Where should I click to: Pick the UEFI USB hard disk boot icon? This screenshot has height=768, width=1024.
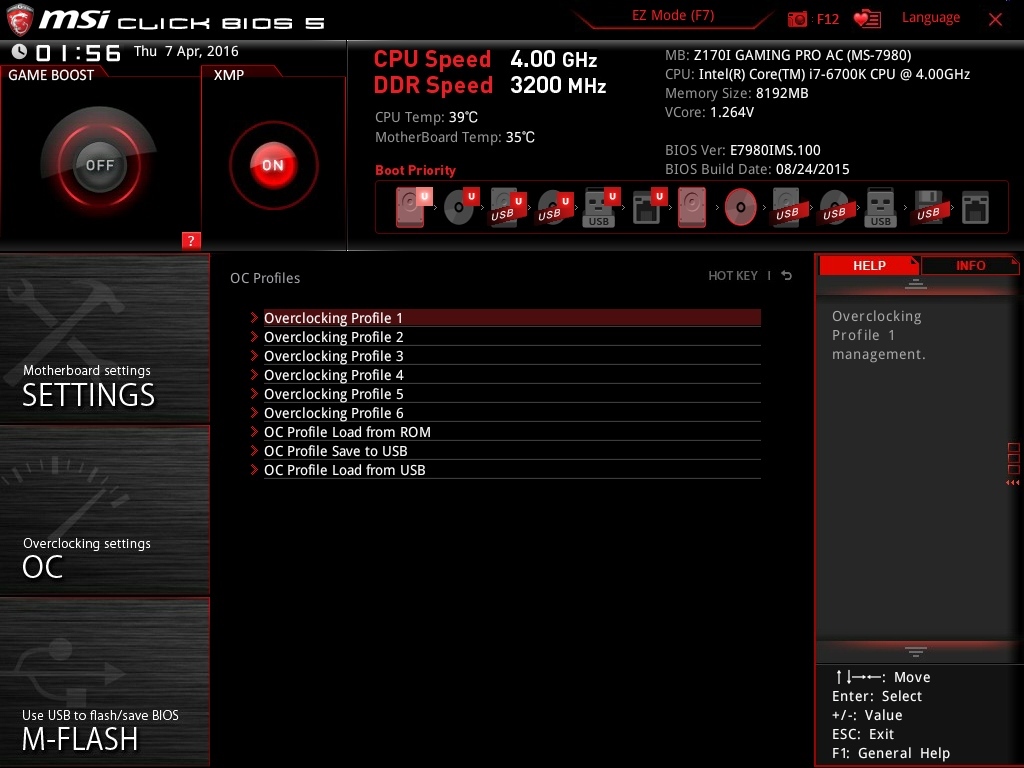pyautogui.click(x=507, y=208)
